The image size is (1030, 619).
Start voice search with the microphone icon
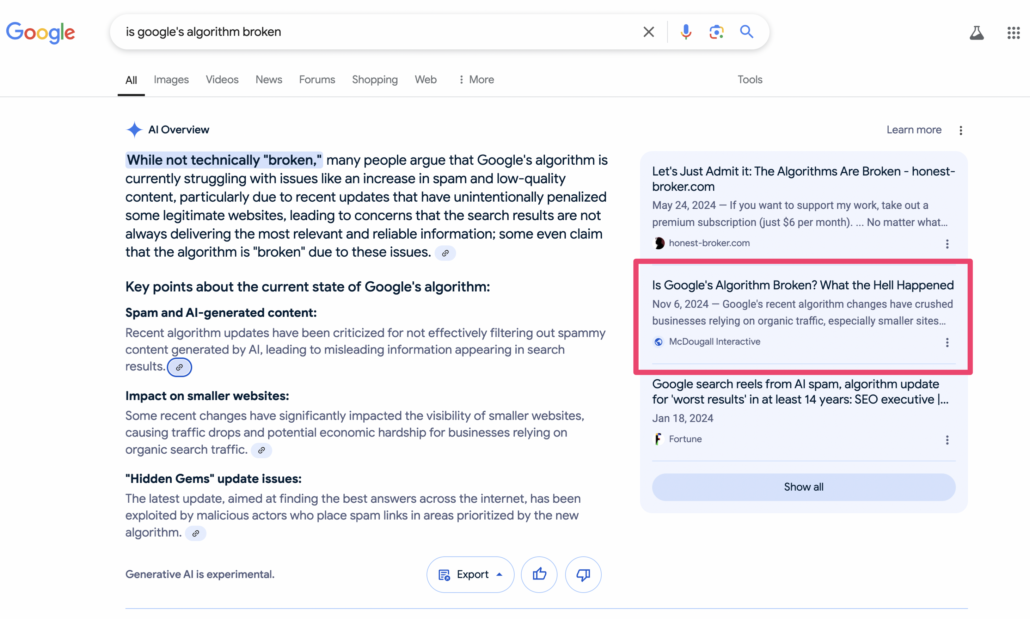click(x=686, y=32)
